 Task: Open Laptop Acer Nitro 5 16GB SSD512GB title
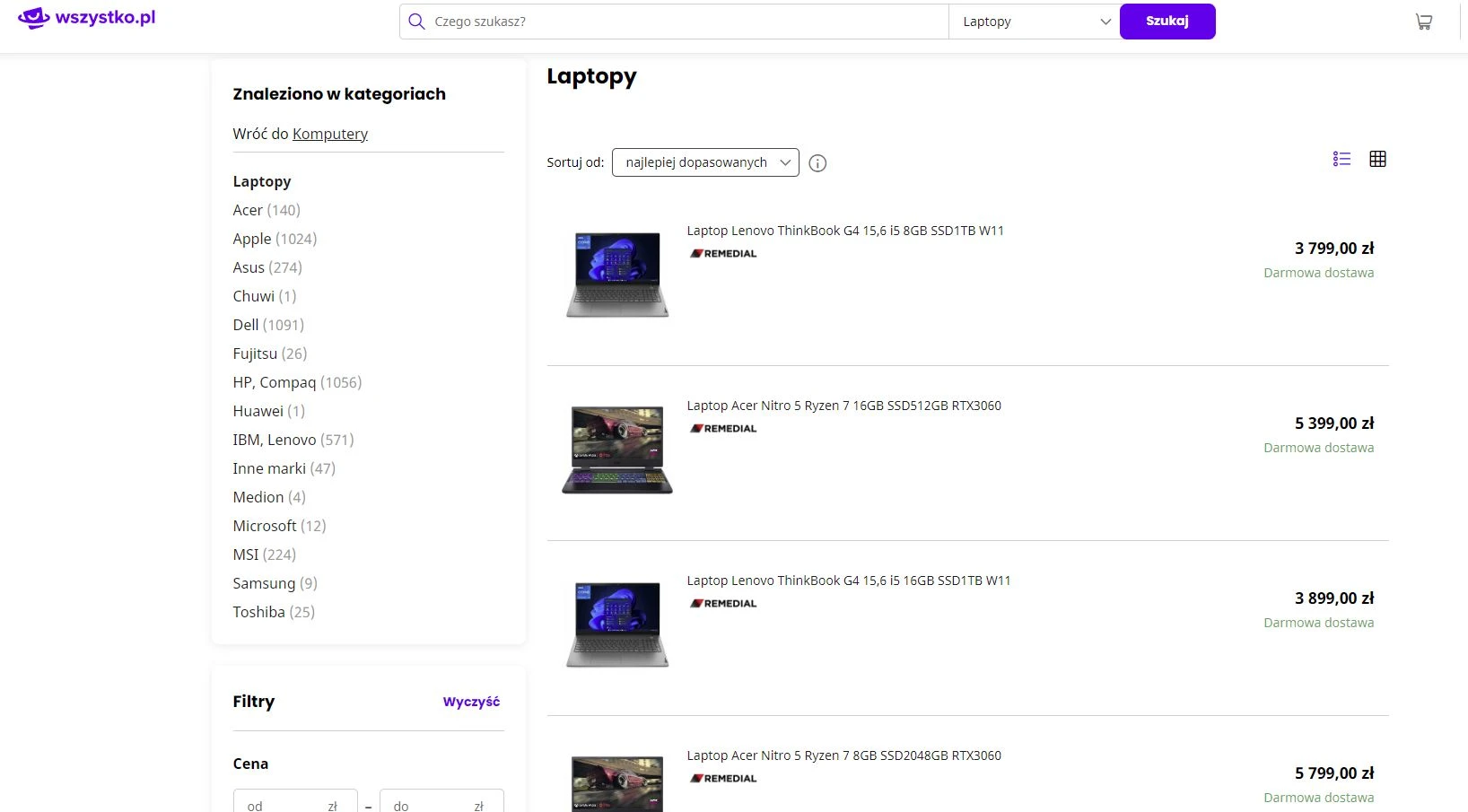(844, 406)
